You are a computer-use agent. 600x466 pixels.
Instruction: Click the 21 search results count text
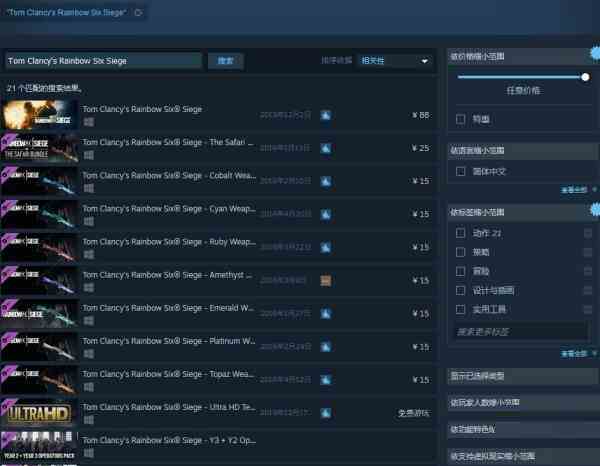point(44,88)
